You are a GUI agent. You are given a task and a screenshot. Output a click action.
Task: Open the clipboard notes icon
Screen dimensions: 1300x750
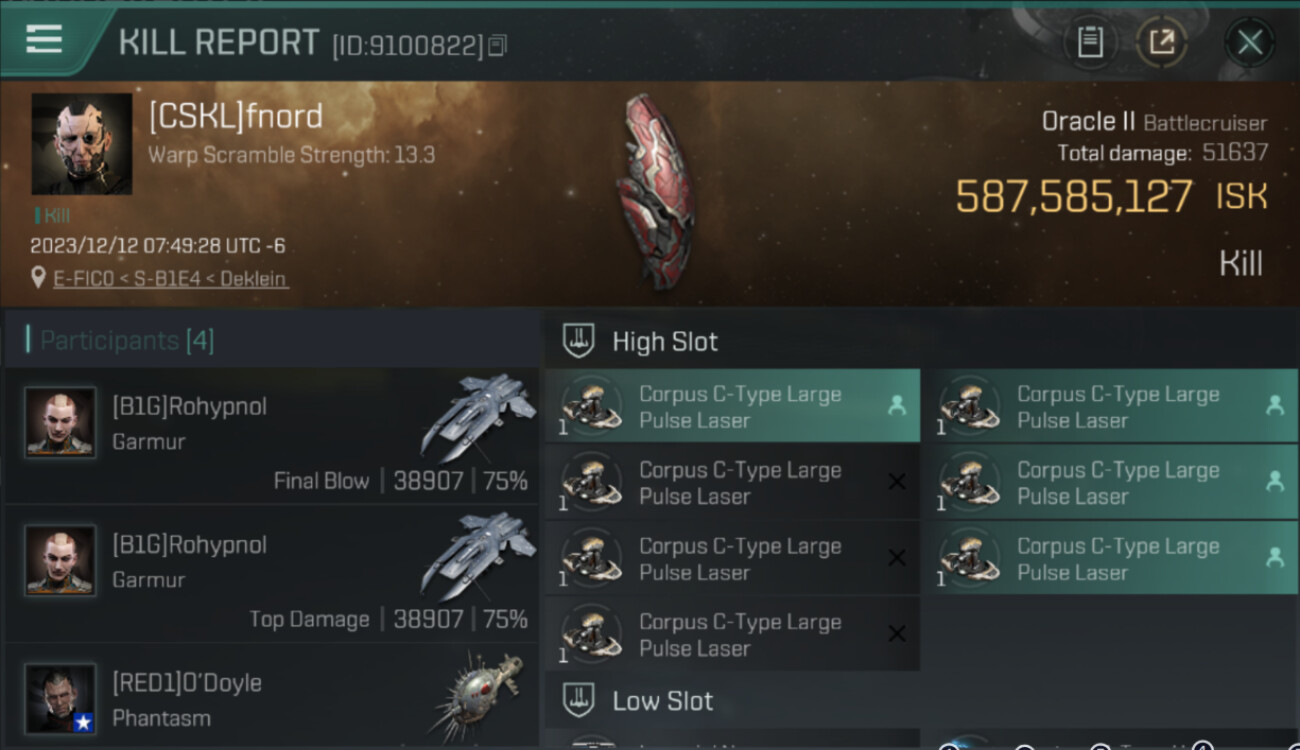(x=1090, y=42)
